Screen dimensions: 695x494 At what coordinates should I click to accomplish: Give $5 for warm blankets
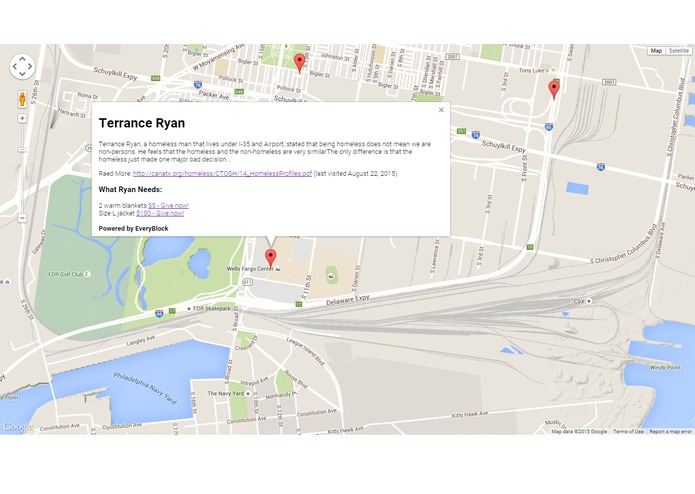(168, 206)
